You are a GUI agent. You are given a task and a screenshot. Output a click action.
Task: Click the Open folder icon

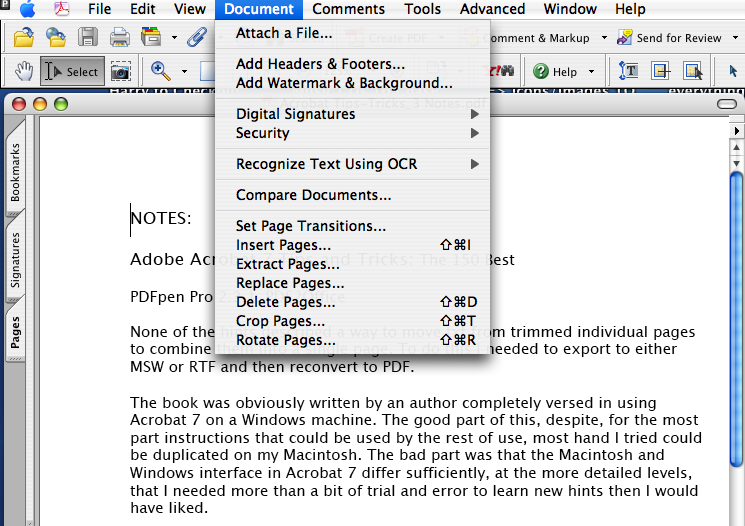click(24, 38)
